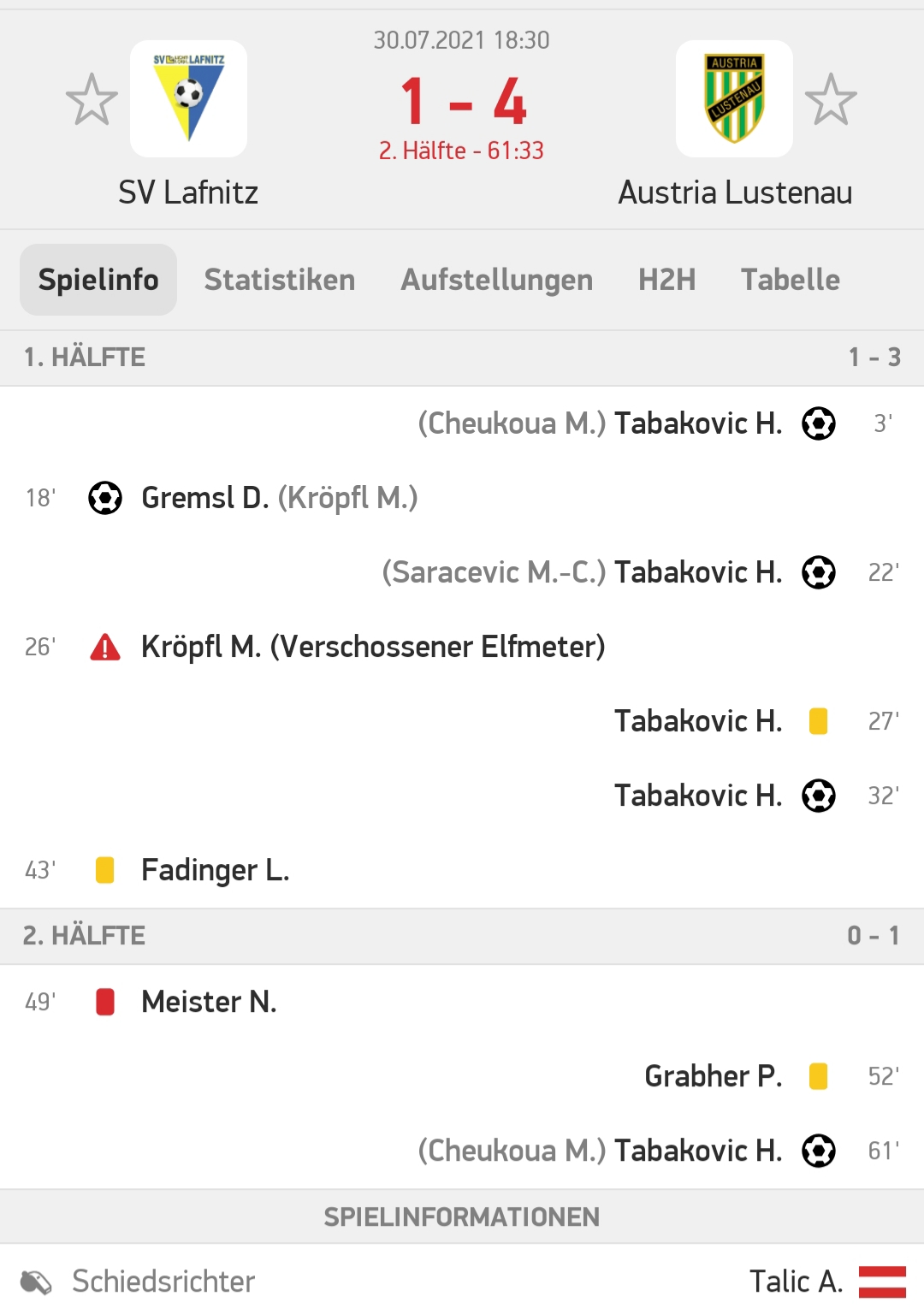This screenshot has height=1314, width=924.
Task: Click the goal icon at minute 3
Action: click(x=819, y=423)
